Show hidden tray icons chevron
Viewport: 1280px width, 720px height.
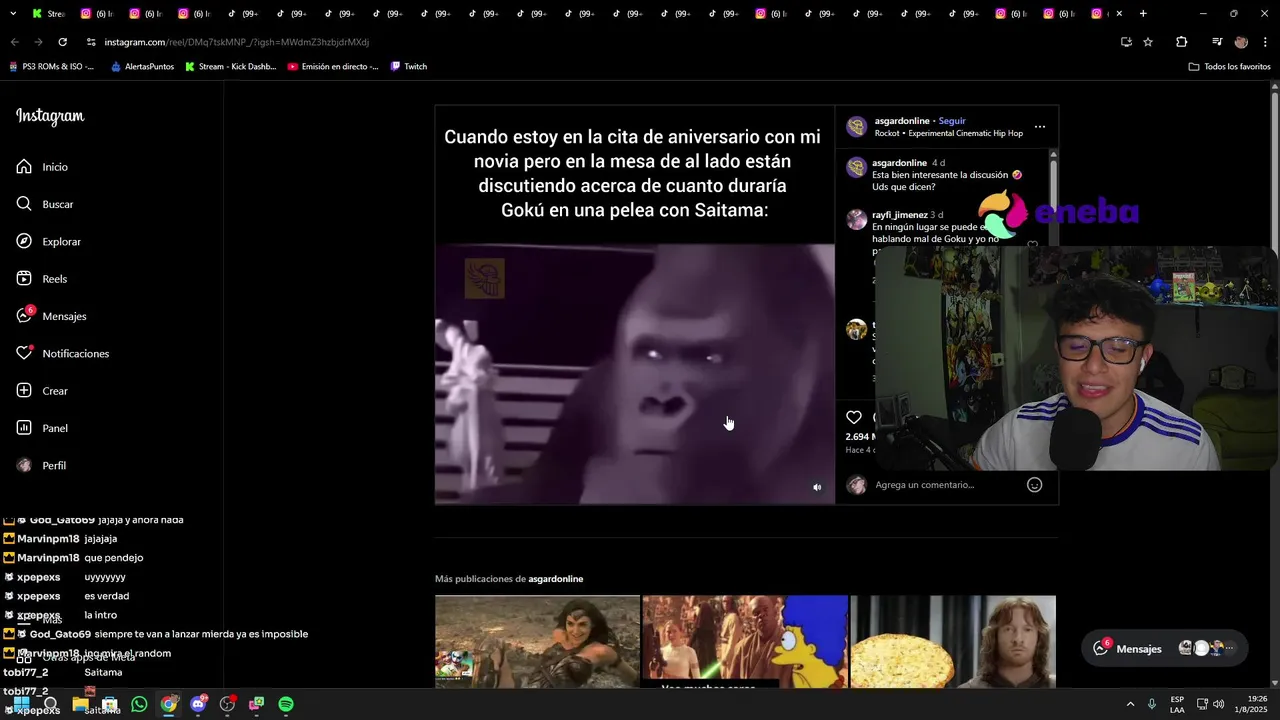[x=1130, y=704]
